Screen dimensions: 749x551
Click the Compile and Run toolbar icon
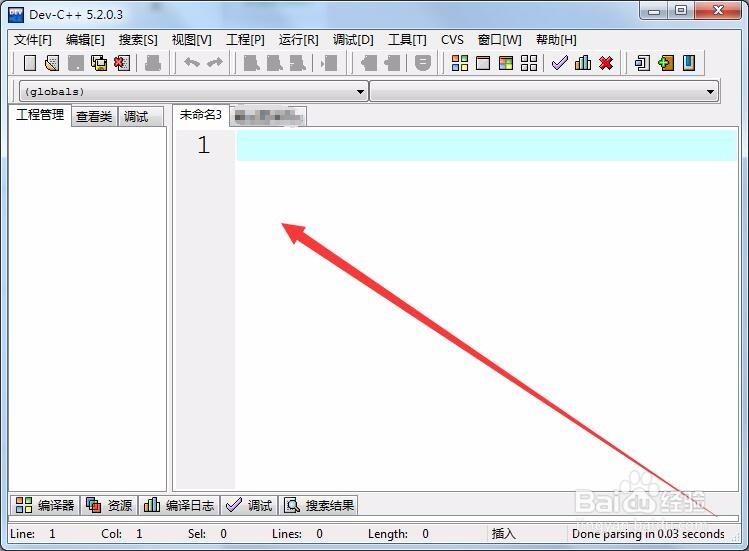click(506, 63)
